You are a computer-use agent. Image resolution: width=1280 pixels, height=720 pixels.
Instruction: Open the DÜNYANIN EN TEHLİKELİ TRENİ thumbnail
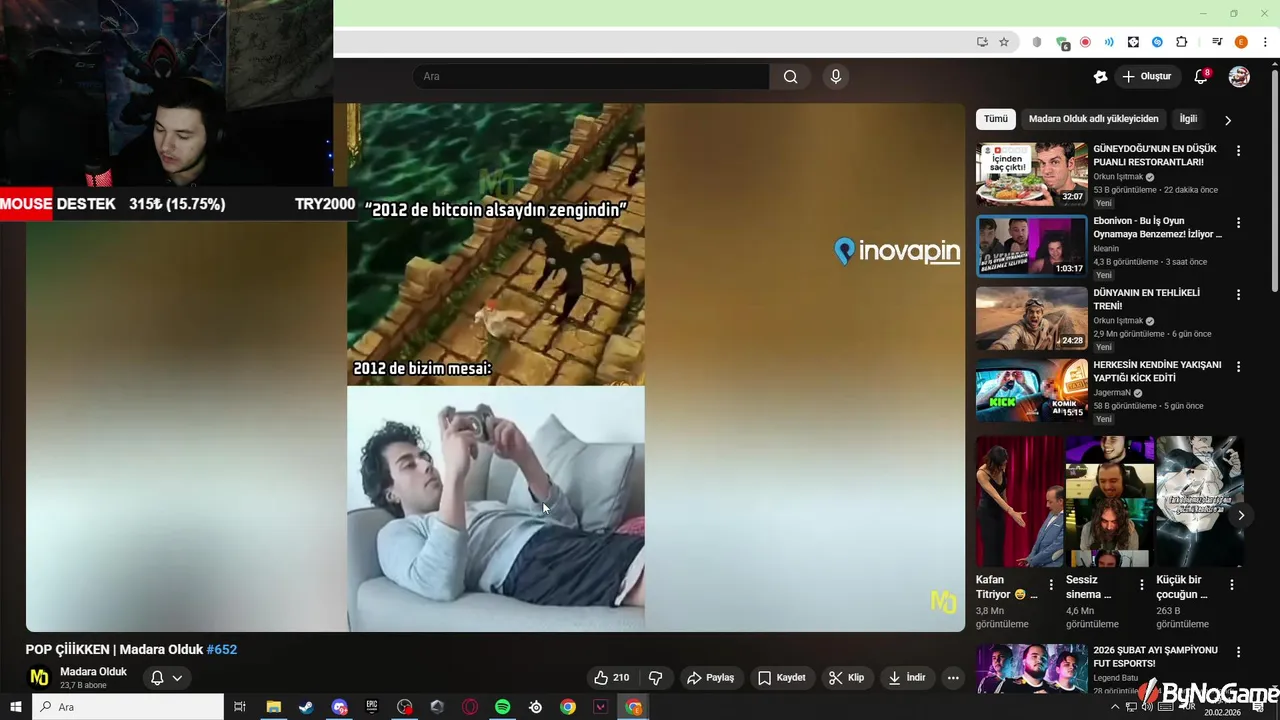click(x=1031, y=318)
